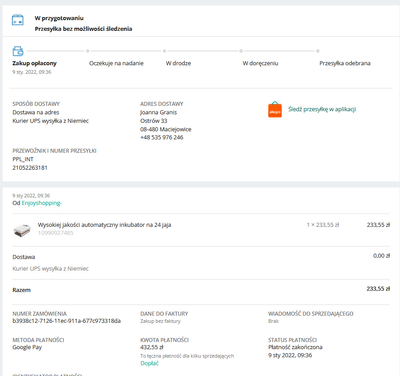Click the Przesyłka odebrana progress dot

click(x=318, y=51)
